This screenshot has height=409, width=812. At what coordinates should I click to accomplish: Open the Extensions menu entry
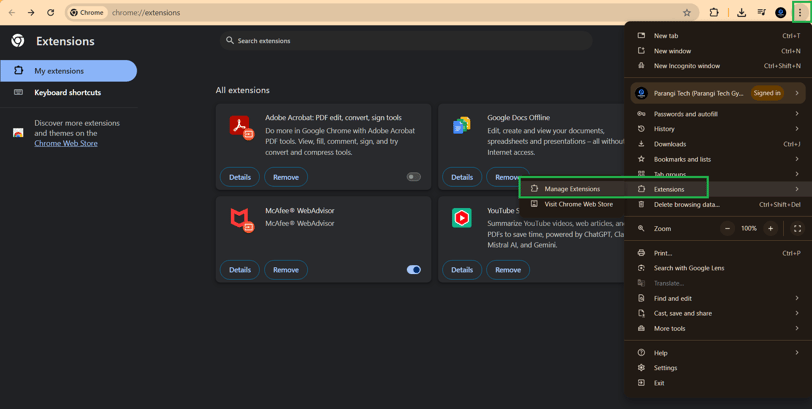[x=718, y=189]
